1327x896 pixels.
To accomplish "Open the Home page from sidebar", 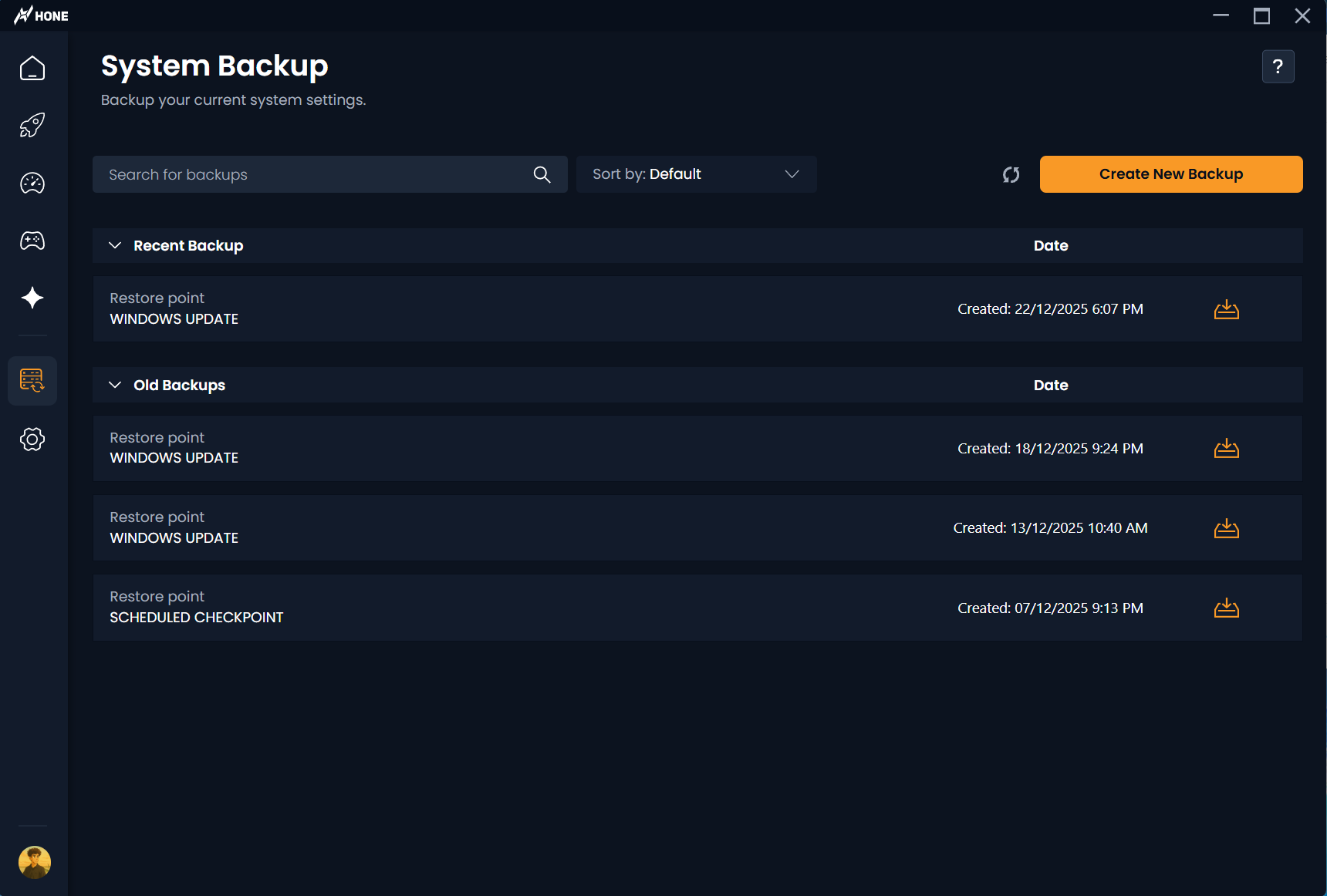I will [32, 69].
